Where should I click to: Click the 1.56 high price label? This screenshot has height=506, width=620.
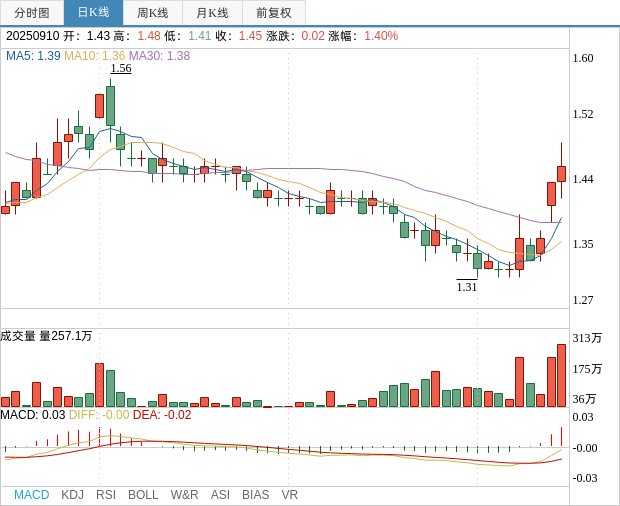(121, 68)
